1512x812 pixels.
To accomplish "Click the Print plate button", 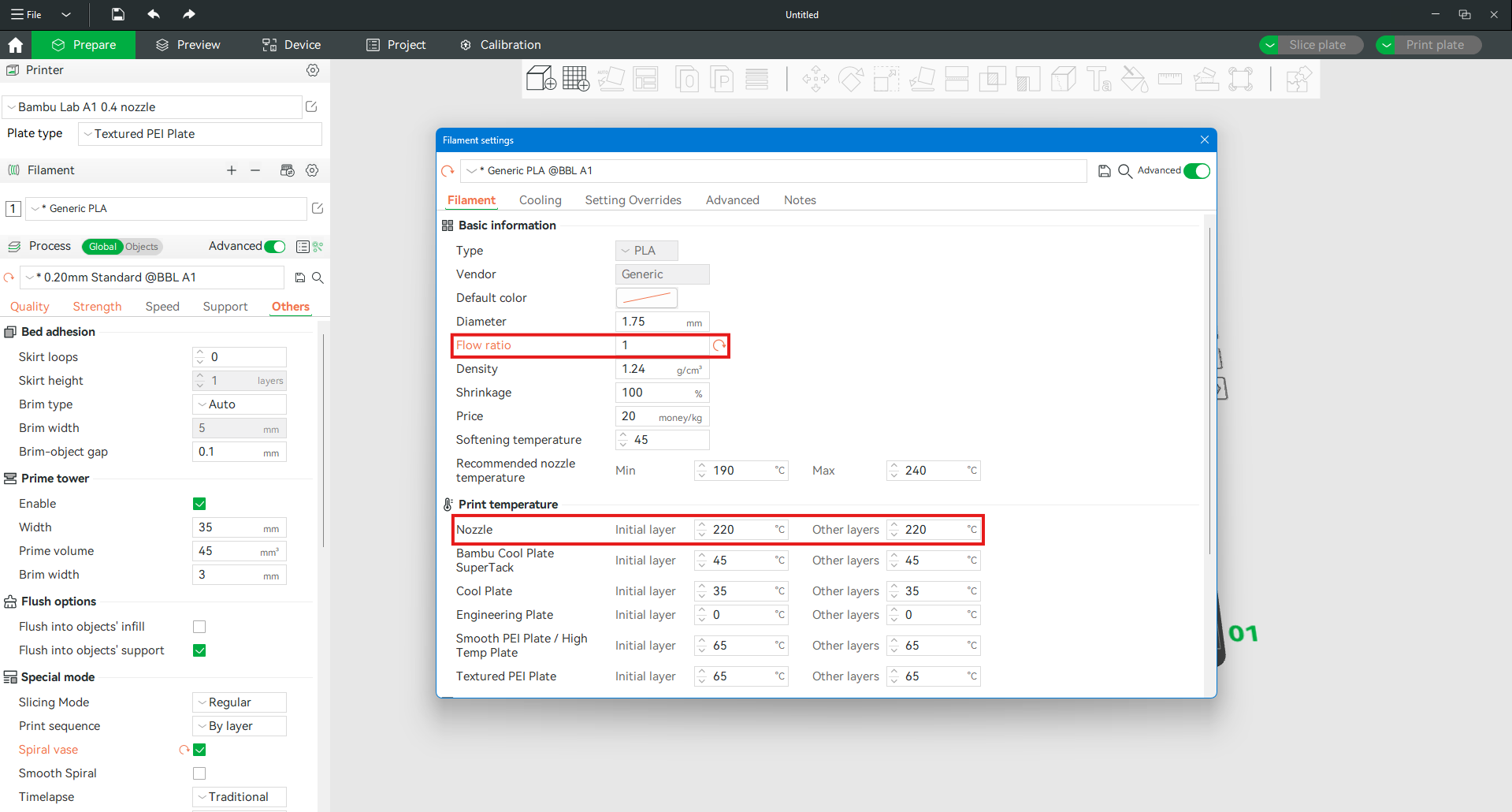I will coord(1435,45).
